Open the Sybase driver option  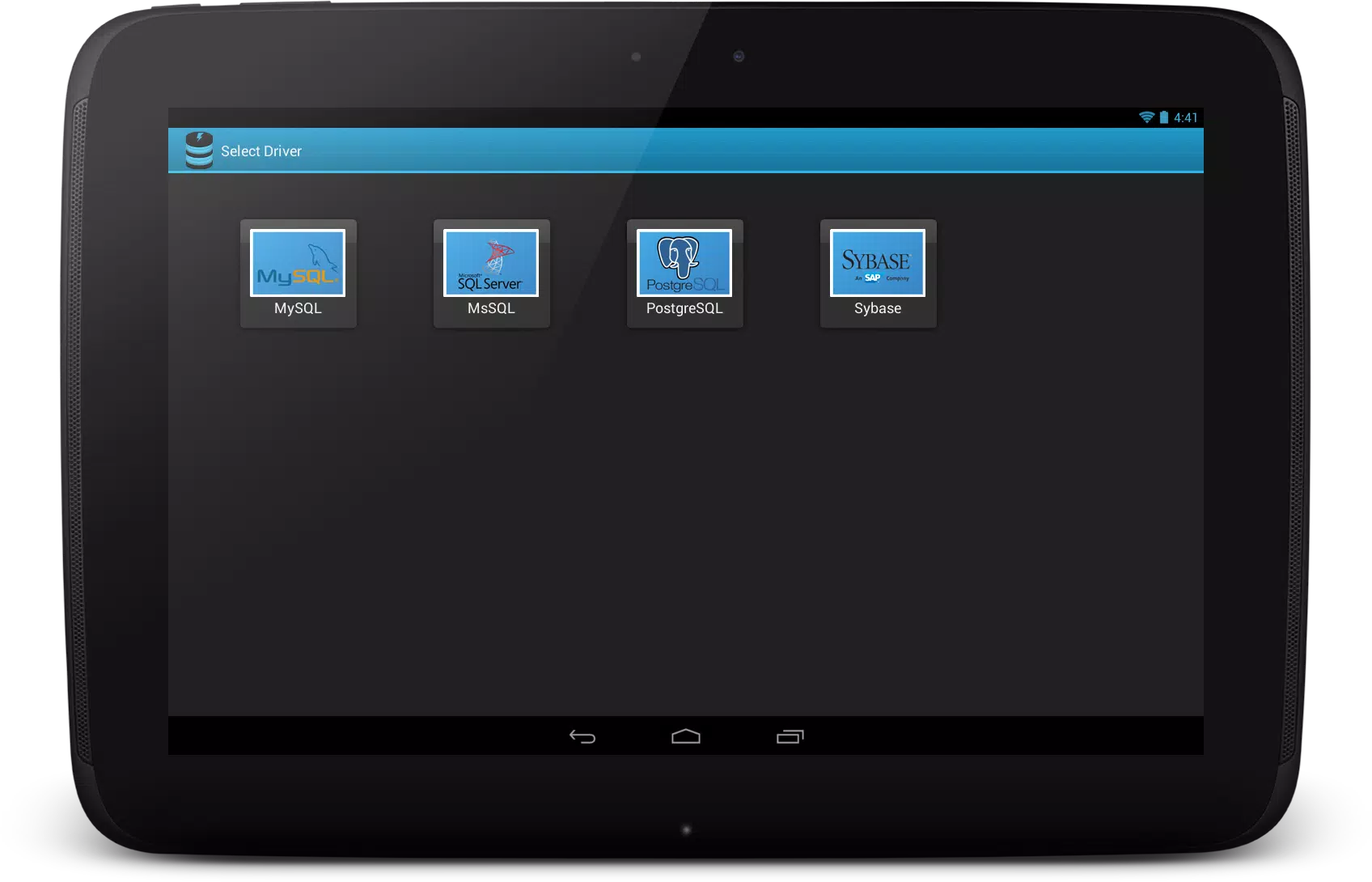click(x=878, y=274)
